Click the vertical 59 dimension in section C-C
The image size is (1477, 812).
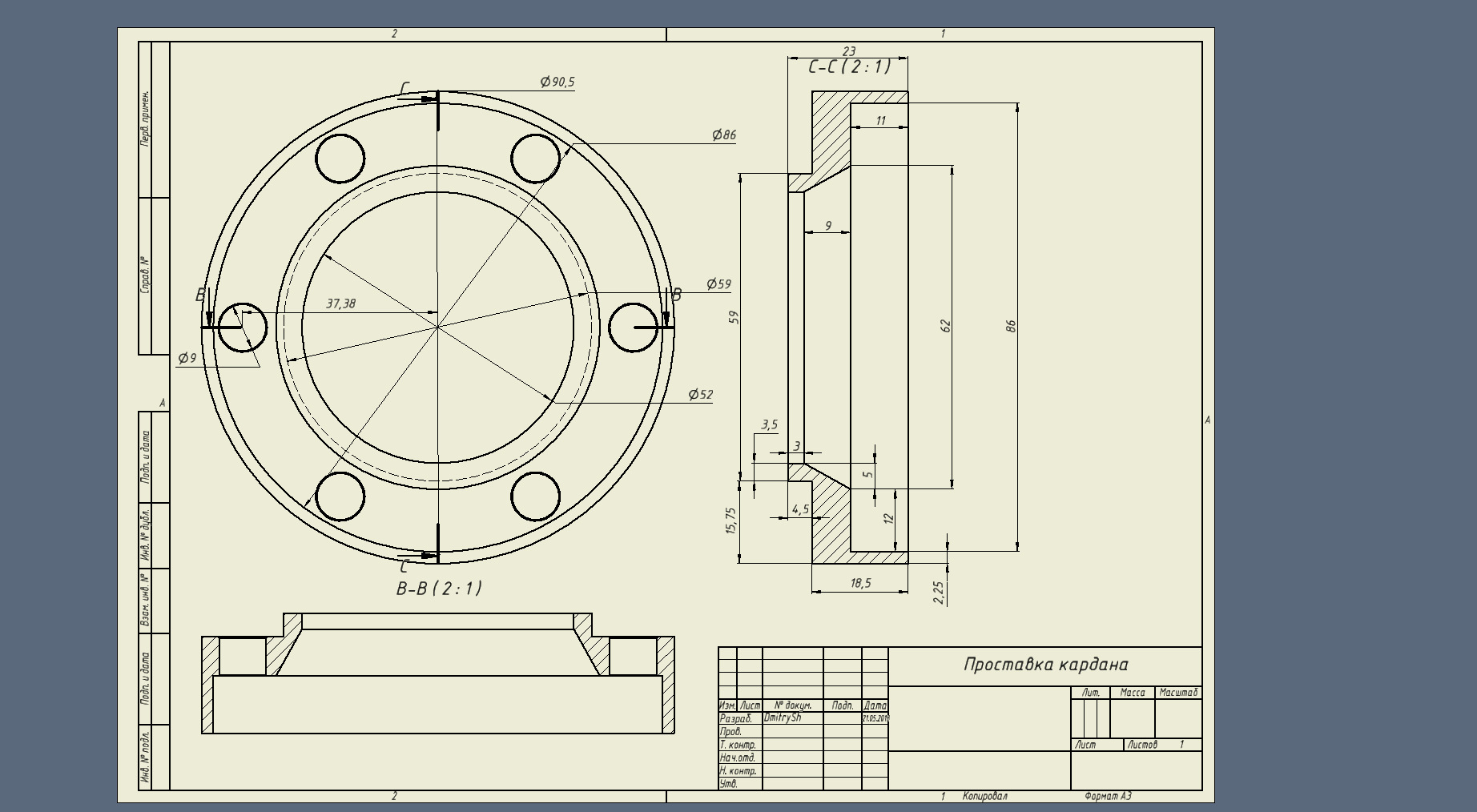[x=733, y=317]
